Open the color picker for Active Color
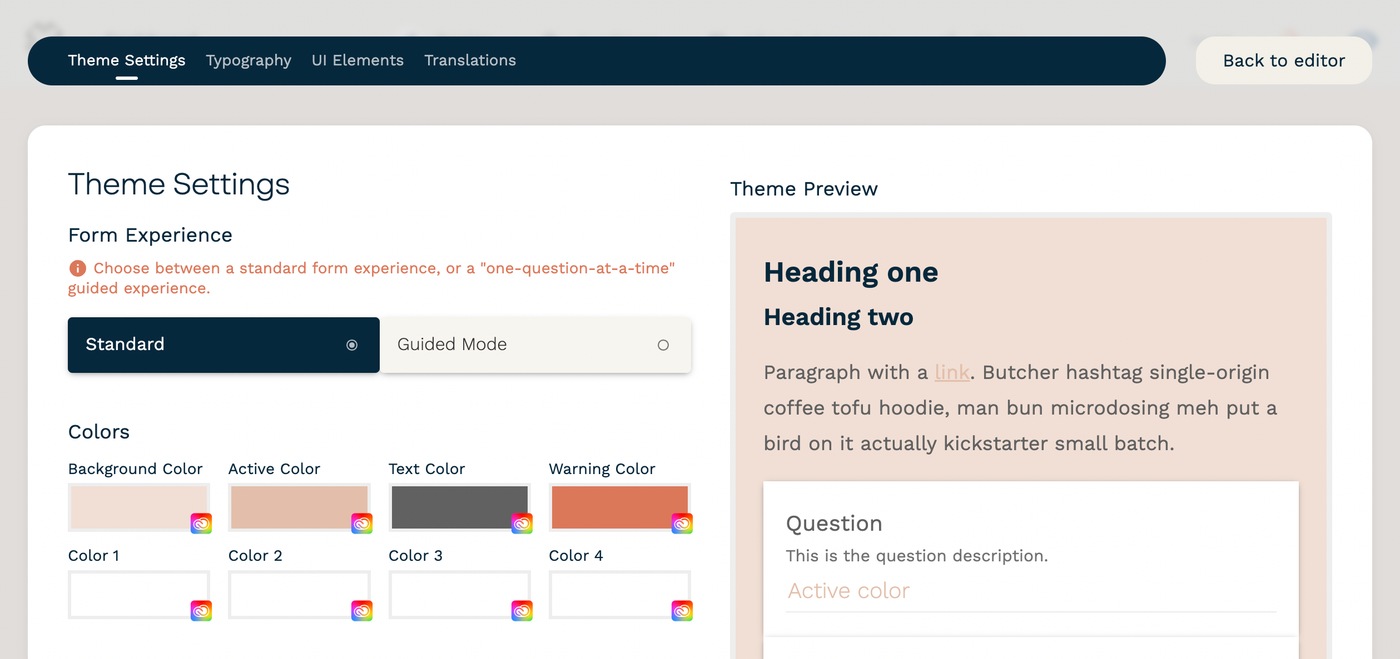 click(361, 522)
